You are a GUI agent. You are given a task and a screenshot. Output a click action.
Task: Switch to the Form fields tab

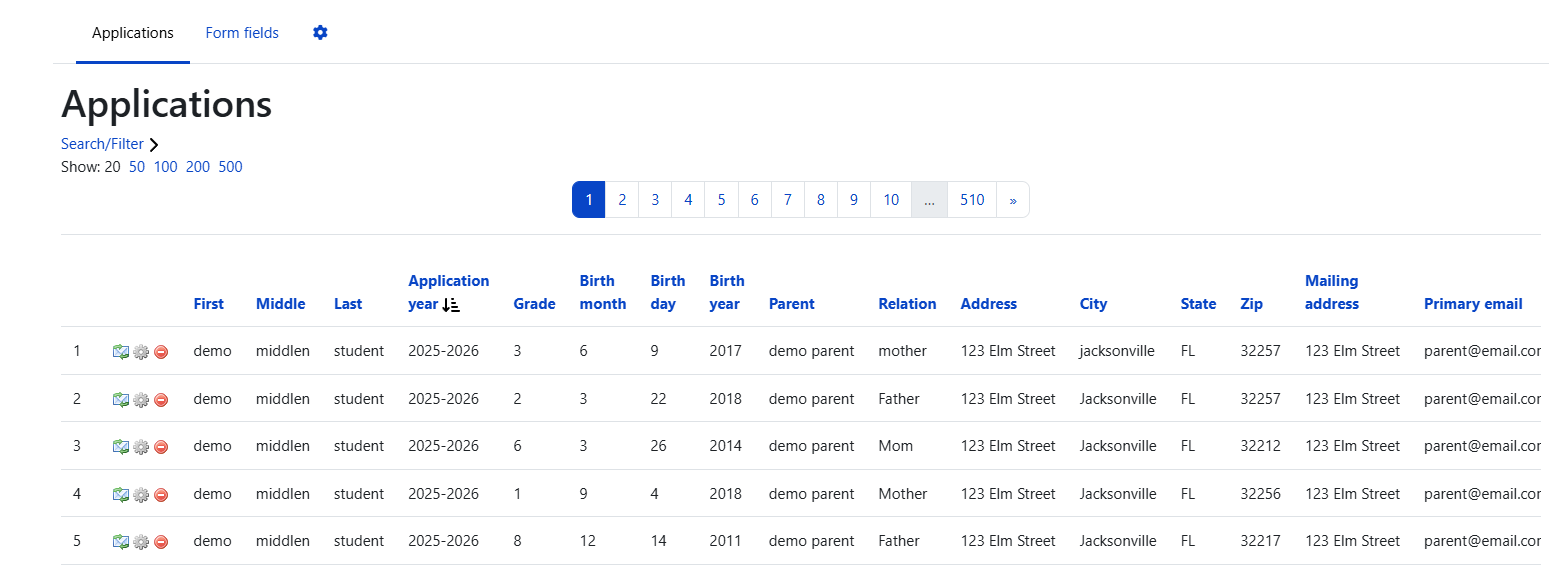(242, 33)
